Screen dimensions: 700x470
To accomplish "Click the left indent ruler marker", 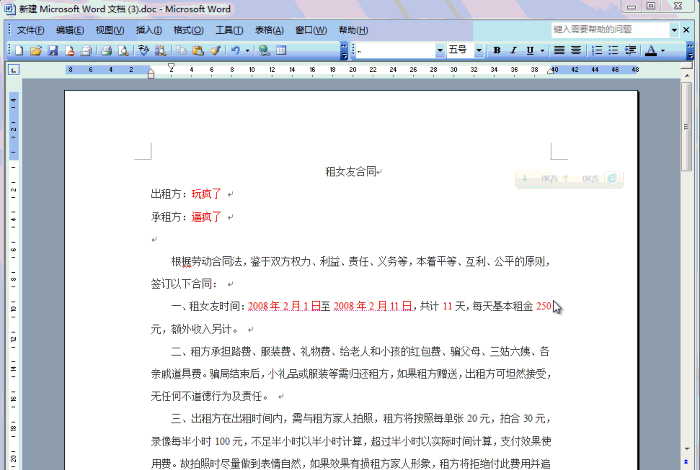I will 151,75.
